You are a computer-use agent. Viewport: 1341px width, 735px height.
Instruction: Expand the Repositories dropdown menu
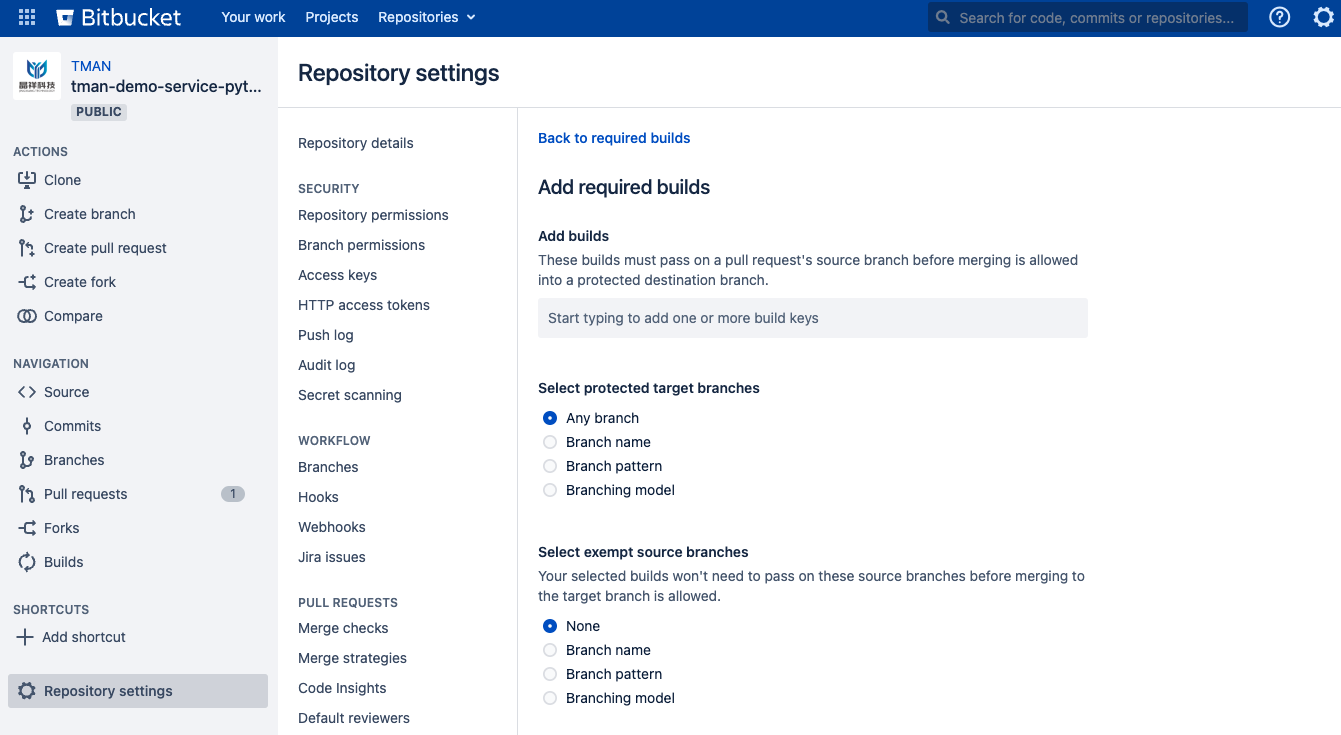click(427, 17)
